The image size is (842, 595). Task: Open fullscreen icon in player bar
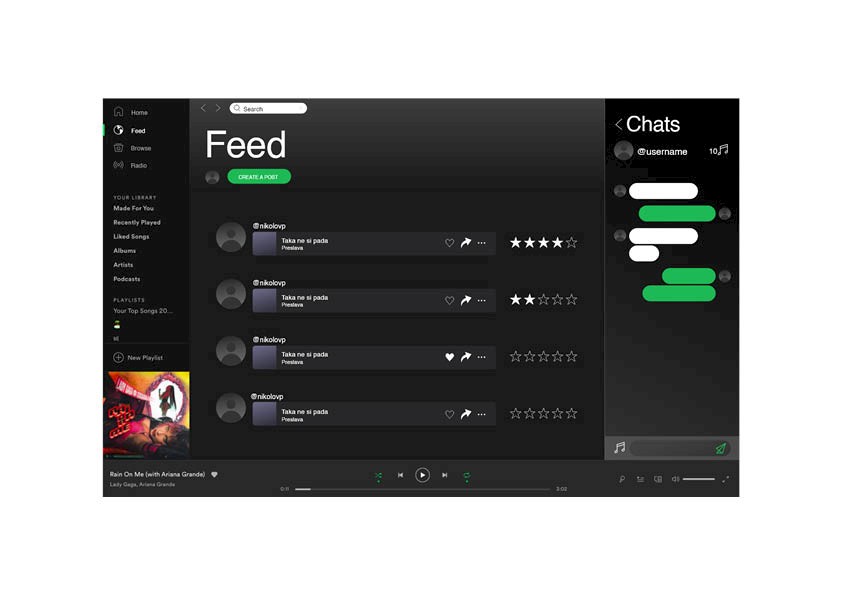click(725, 479)
